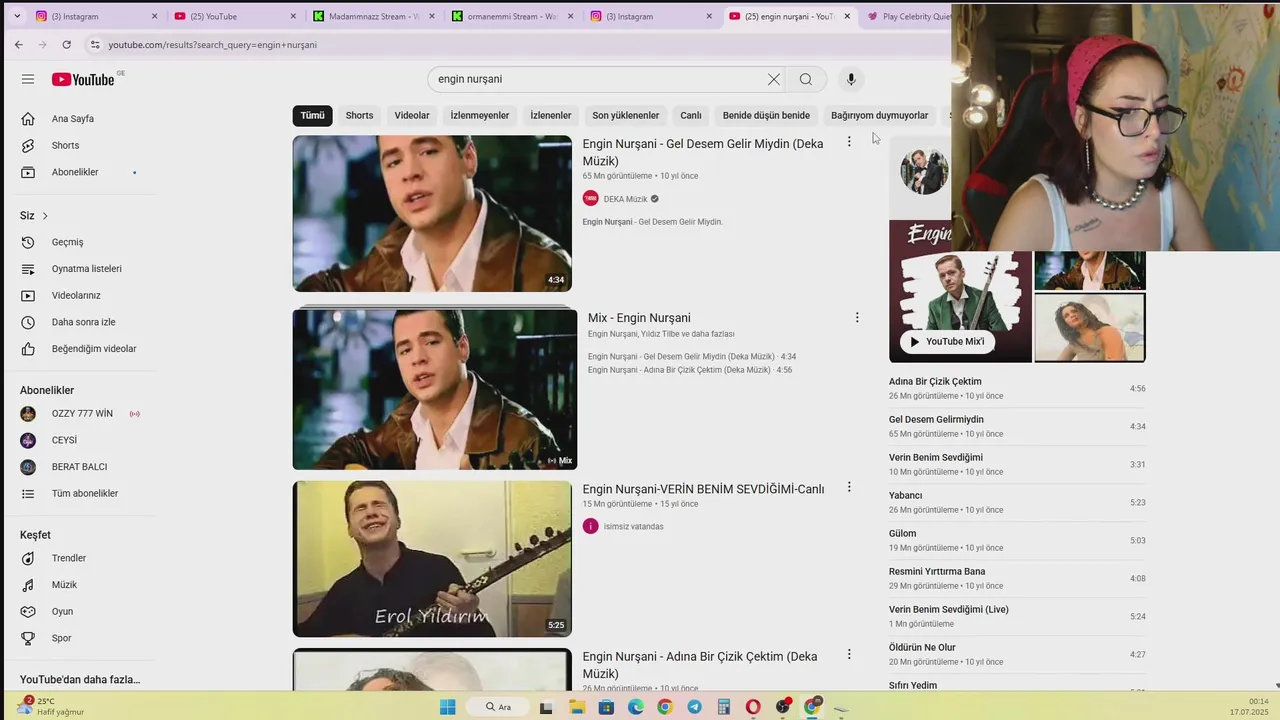
Task: Open options for Adına Bir Çizik Çektim result
Action: pyautogui.click(x=849, y=654)
